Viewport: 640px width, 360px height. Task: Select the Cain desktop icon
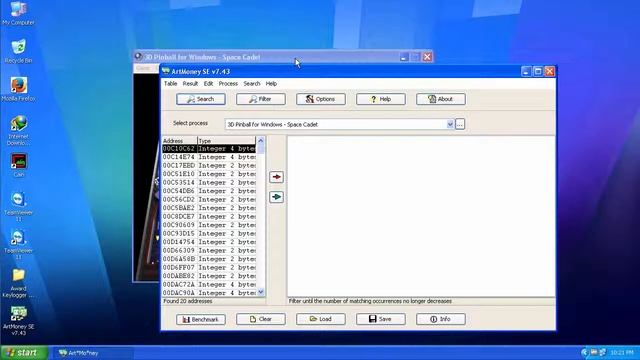18,165
